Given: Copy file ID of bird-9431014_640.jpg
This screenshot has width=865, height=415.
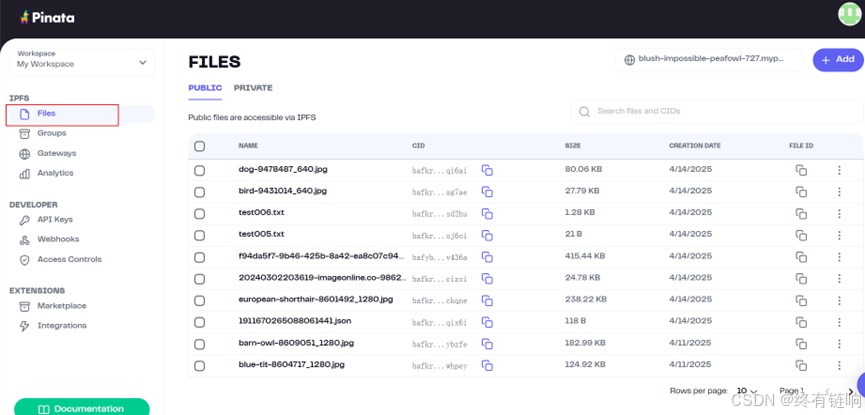Looking at the screenshot, I should pos(801,191).
